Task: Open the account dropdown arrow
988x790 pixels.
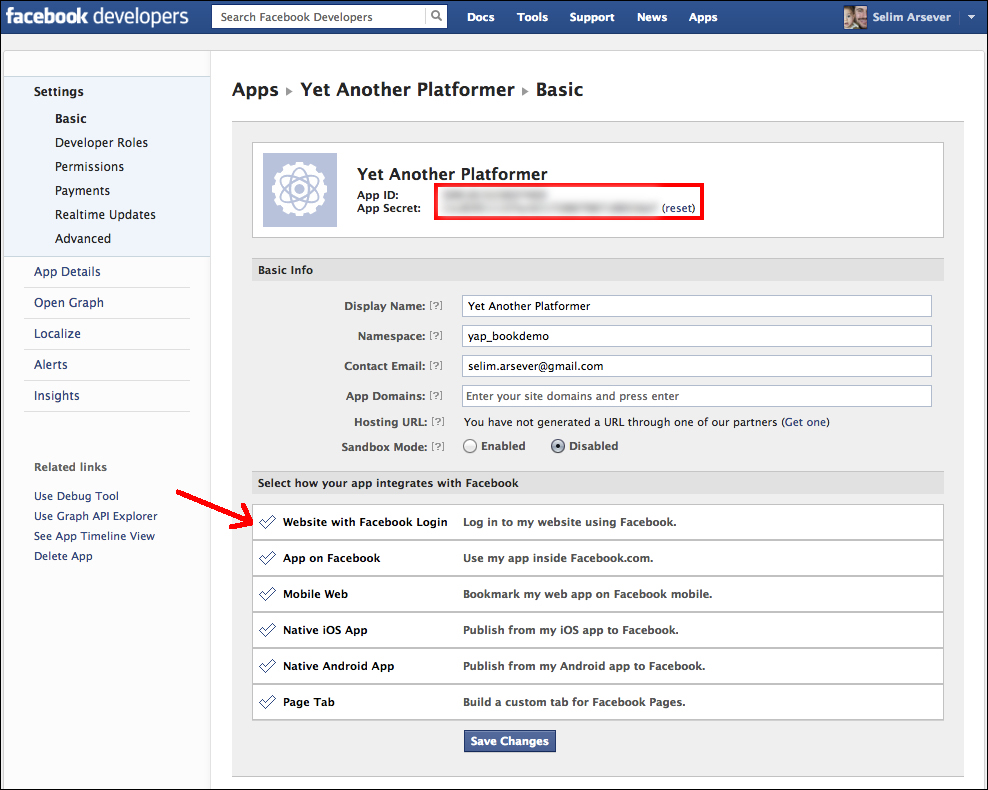Action: tap(971, 17)
